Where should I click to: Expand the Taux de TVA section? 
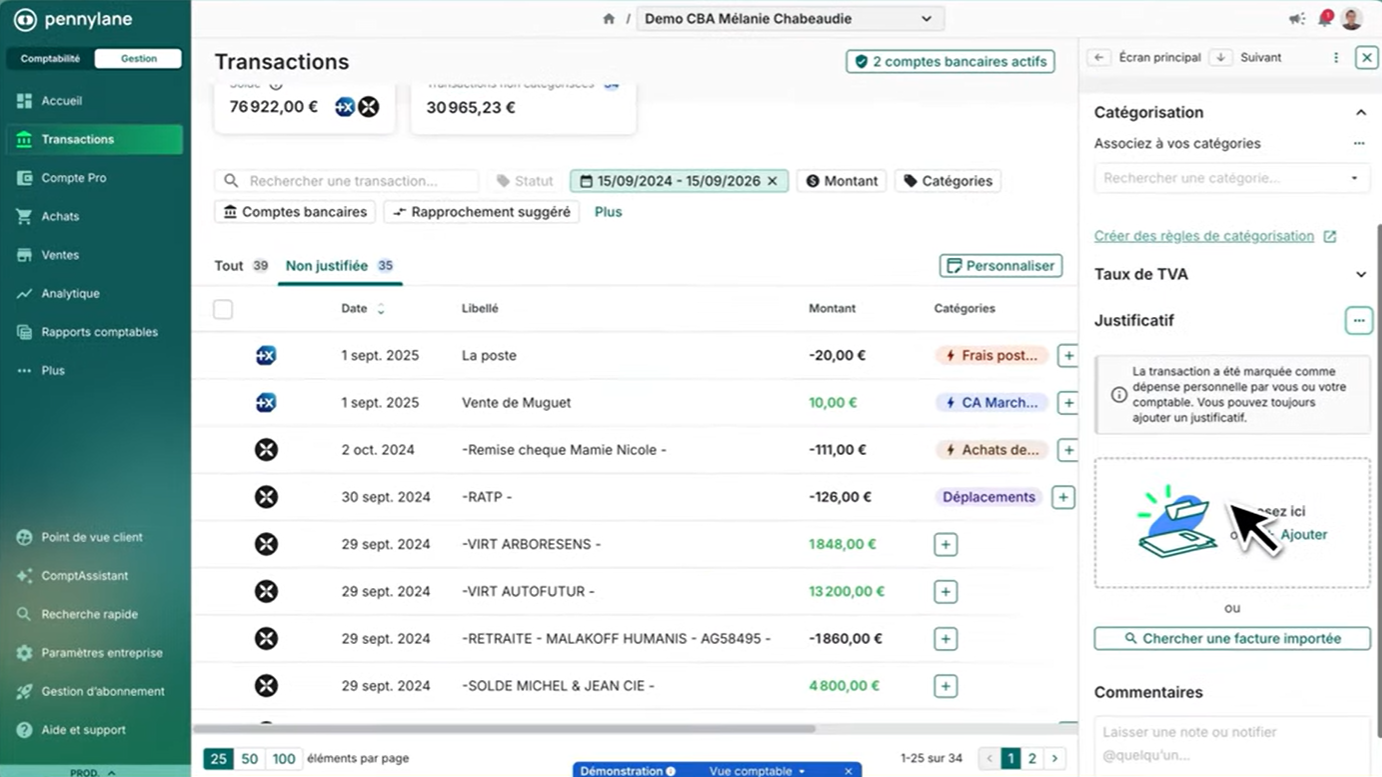point(1360,274)
